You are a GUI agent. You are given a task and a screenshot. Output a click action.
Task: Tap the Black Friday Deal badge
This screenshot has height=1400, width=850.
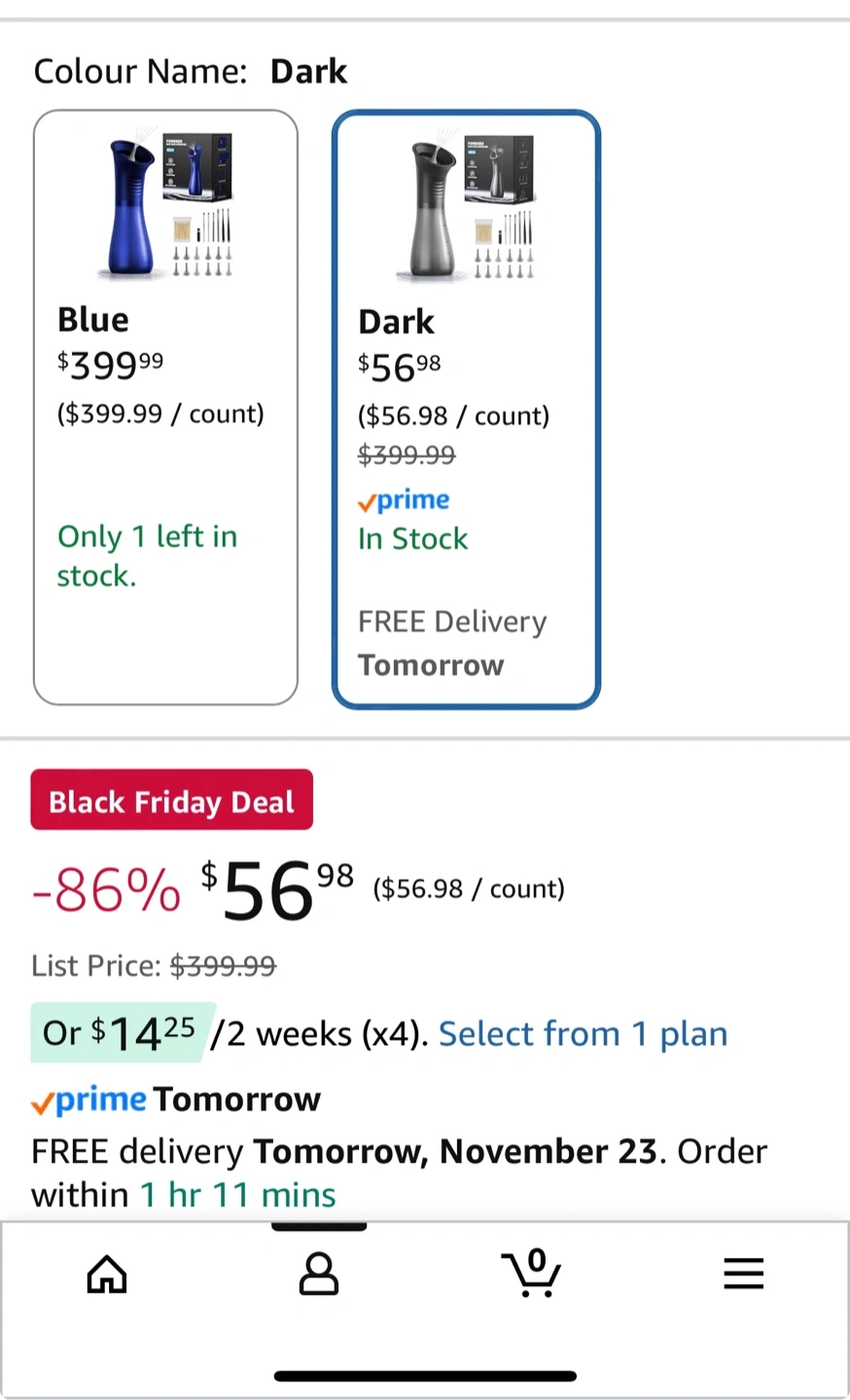(171, 800)
